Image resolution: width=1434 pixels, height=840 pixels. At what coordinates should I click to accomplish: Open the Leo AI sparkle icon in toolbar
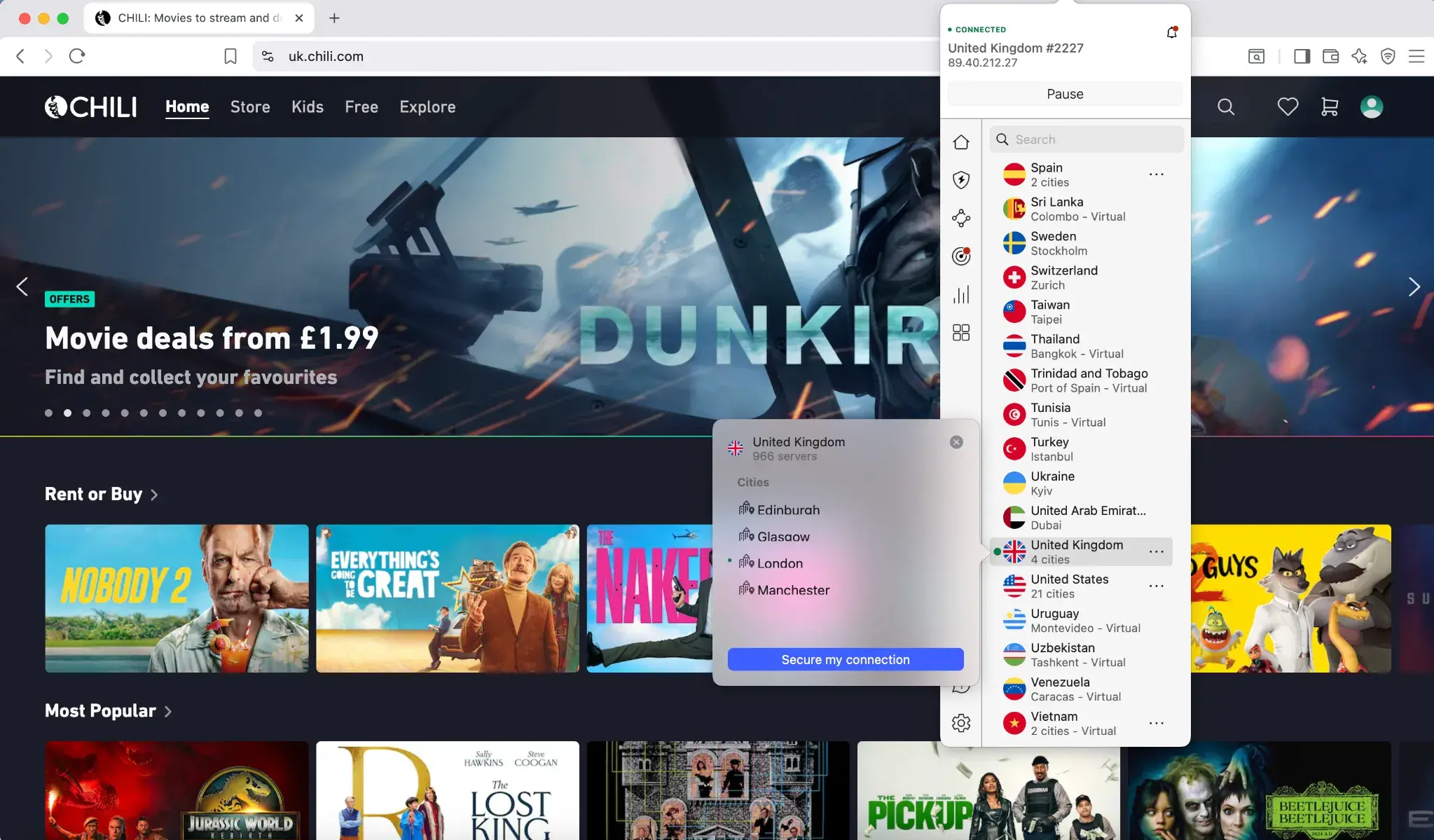pyautogui.click(x=1358, y=56)
